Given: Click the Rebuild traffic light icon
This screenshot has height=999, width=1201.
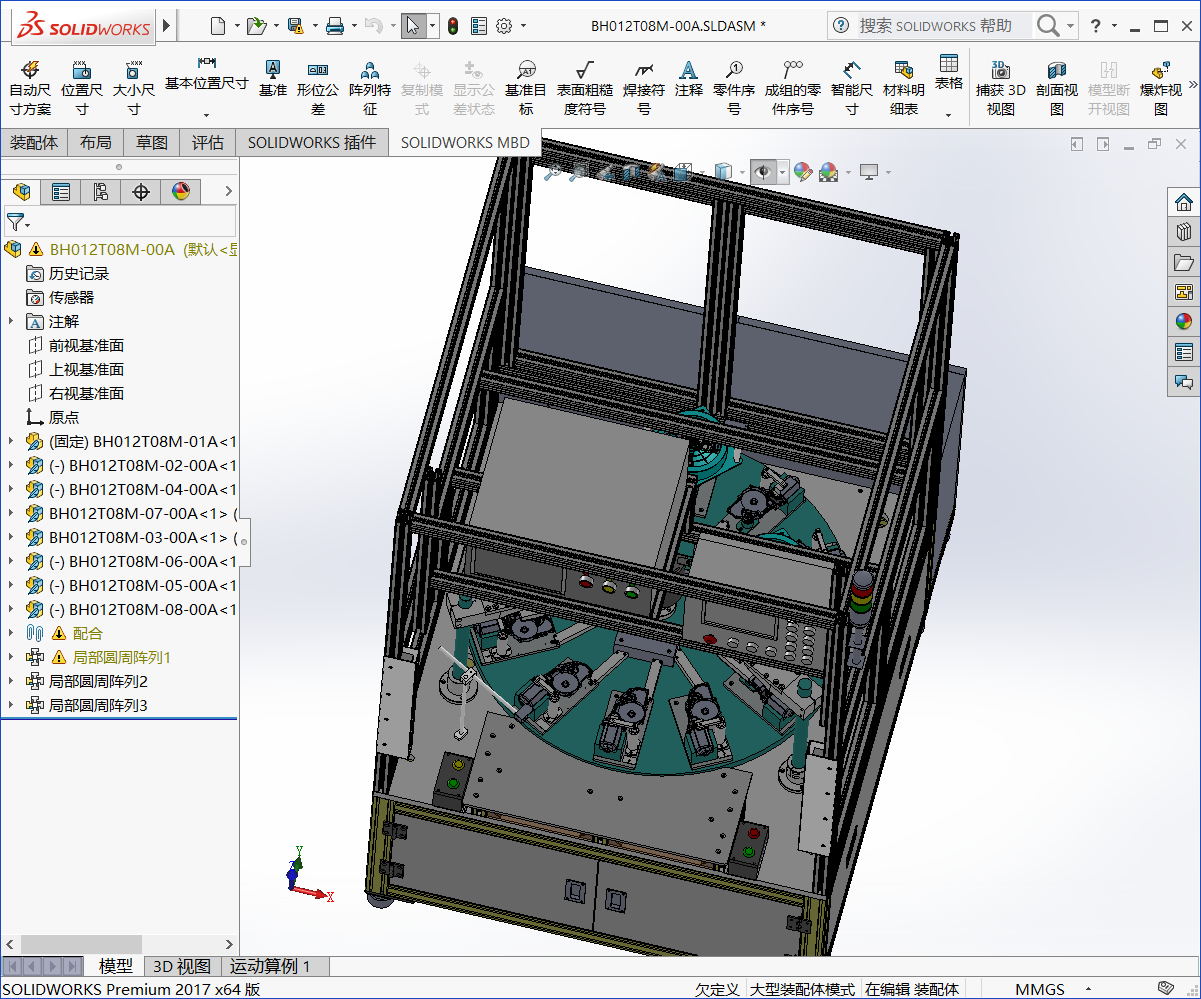Looking at the screenshot, I should coord(452,26).
